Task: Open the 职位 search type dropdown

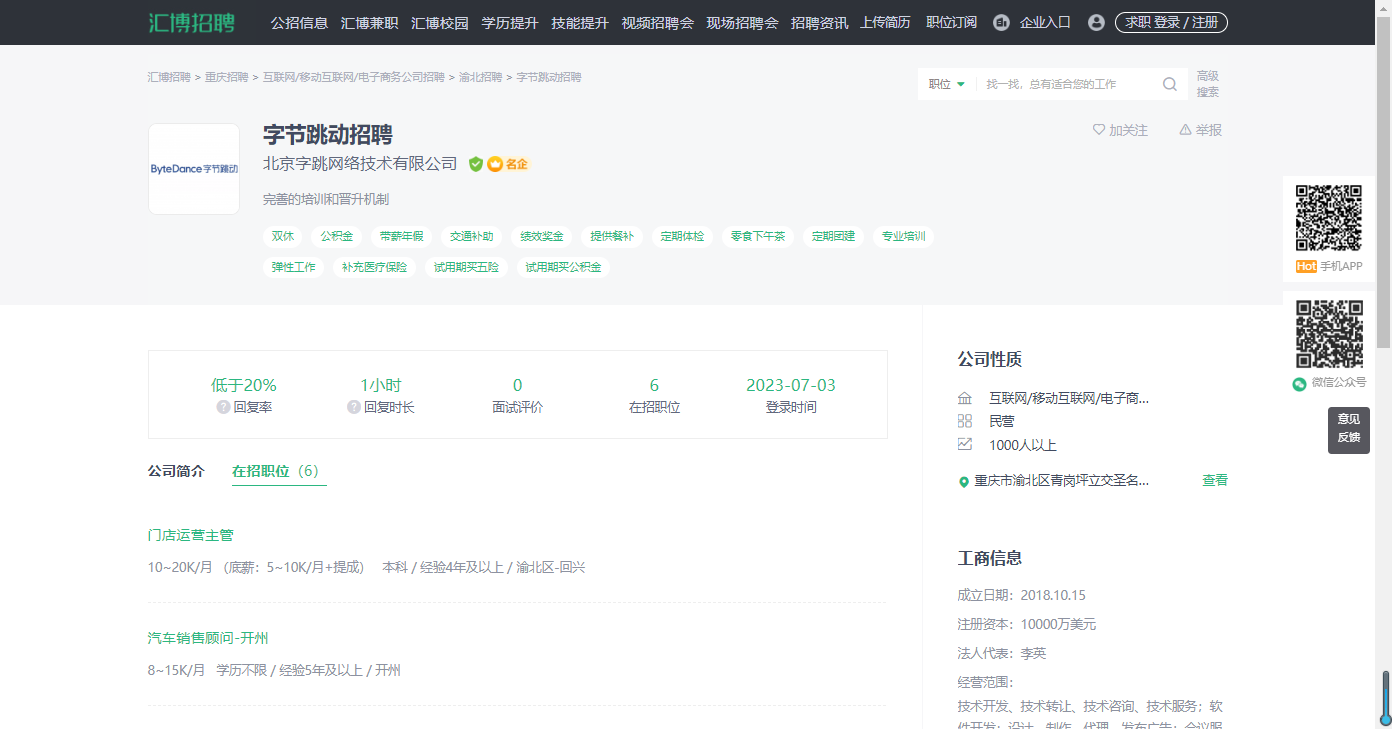Action: 946,84
